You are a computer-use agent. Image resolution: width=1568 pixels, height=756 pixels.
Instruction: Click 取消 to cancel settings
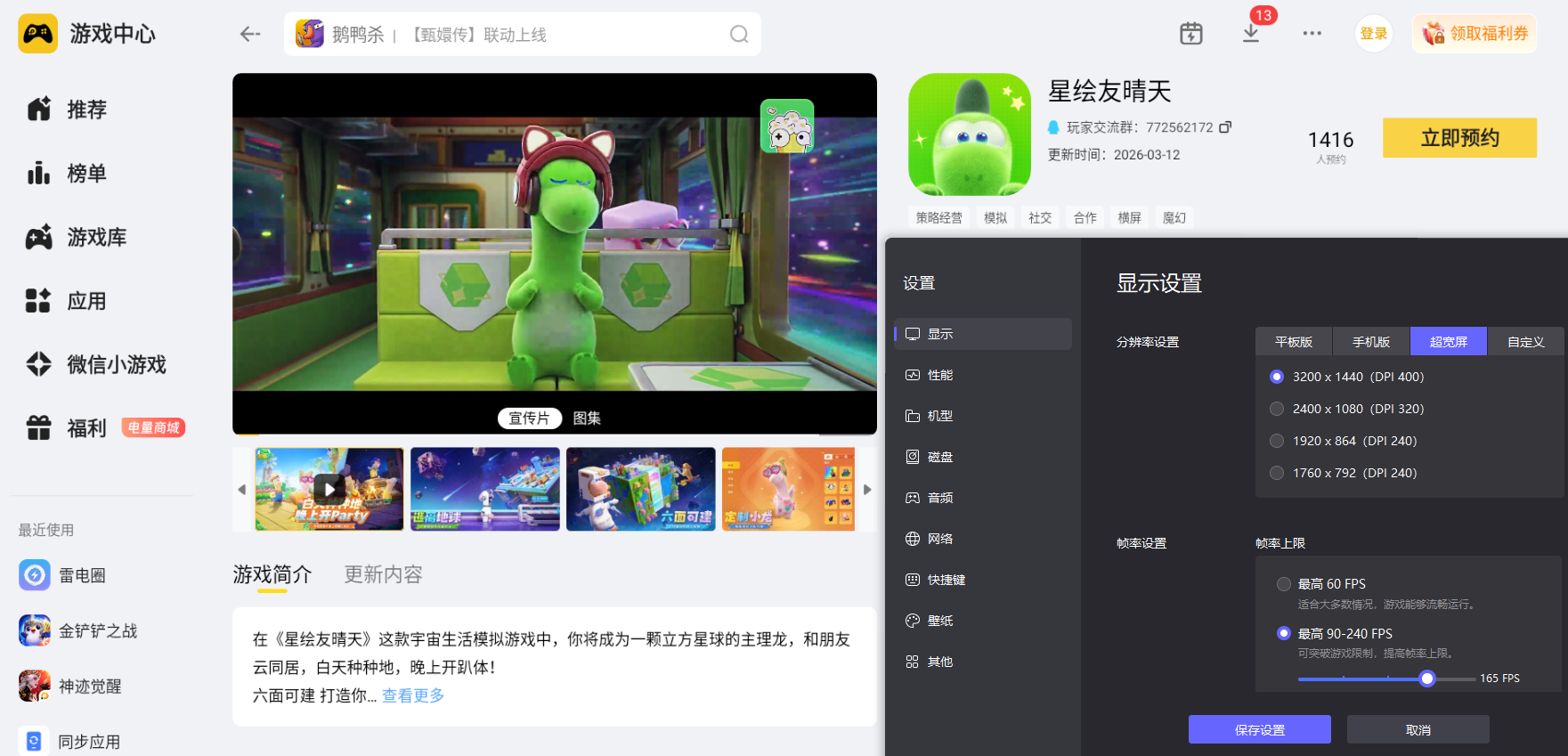pos(1418,730)
